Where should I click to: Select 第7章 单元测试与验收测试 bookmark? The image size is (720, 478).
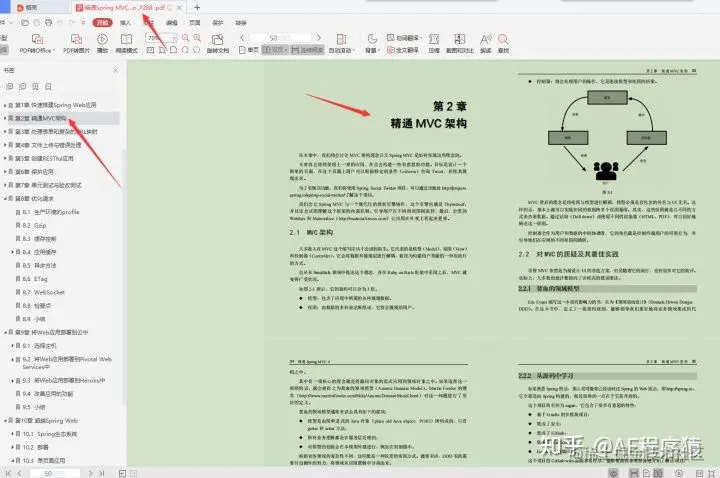click(48, 185)
